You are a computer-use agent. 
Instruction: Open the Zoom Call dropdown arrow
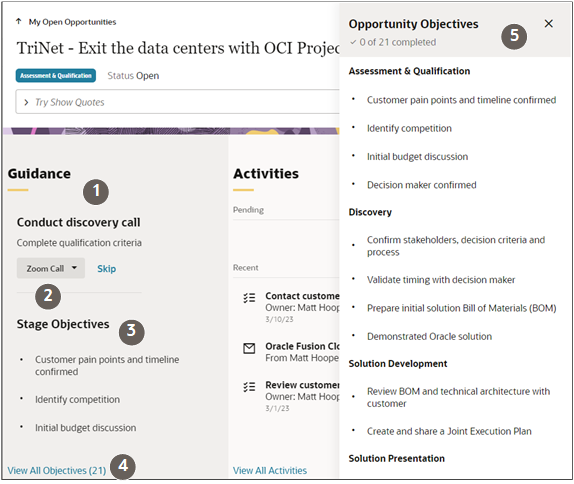74,268
